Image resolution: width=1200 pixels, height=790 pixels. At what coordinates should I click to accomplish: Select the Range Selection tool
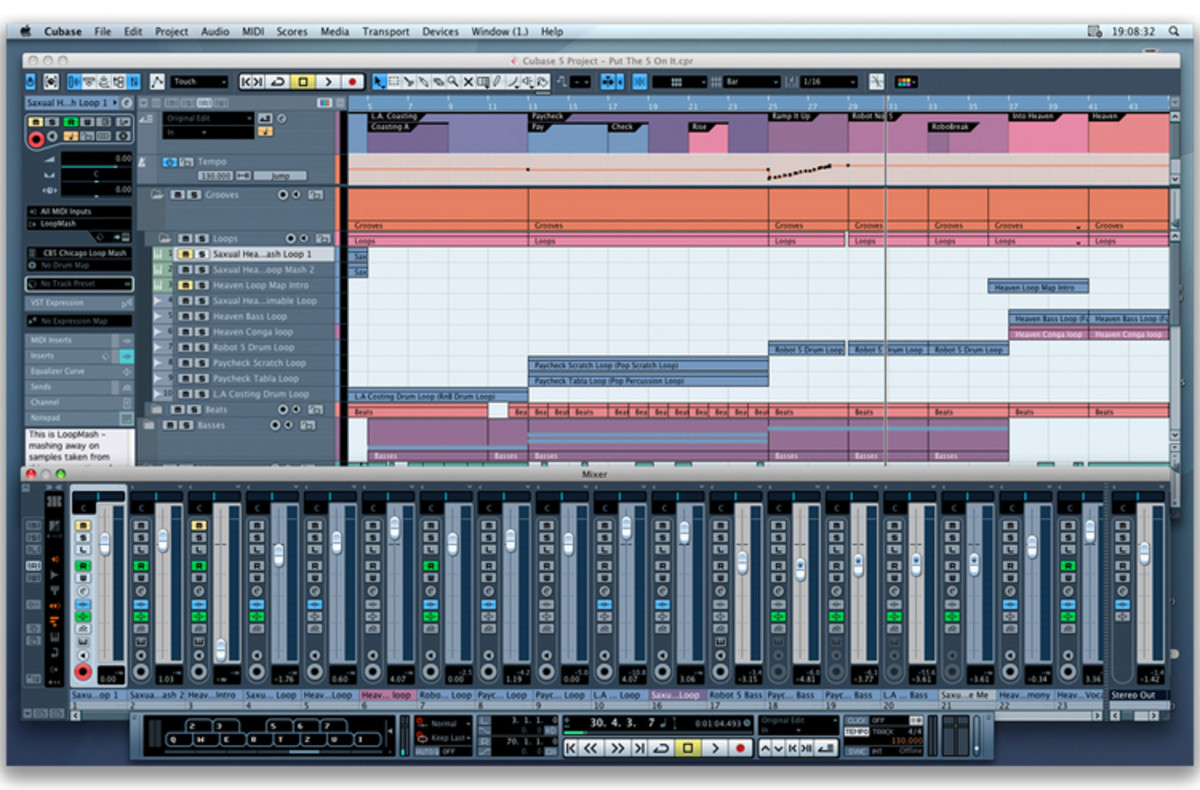point(394,82)
